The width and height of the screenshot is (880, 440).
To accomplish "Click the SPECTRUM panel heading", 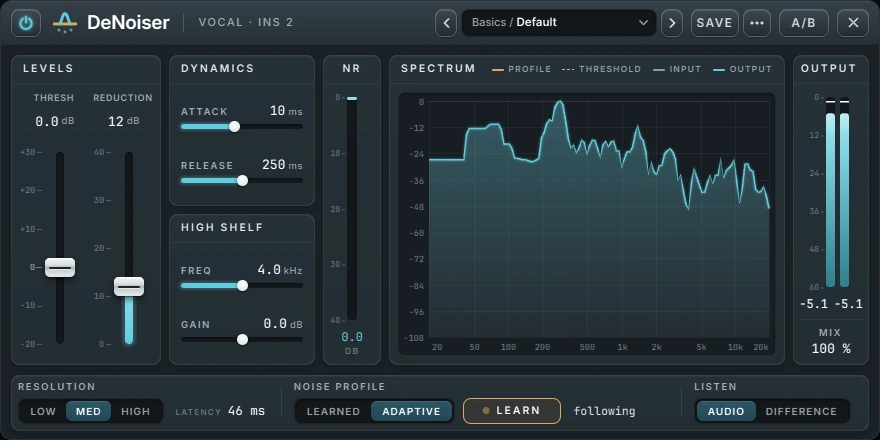I will coord(438,68).
